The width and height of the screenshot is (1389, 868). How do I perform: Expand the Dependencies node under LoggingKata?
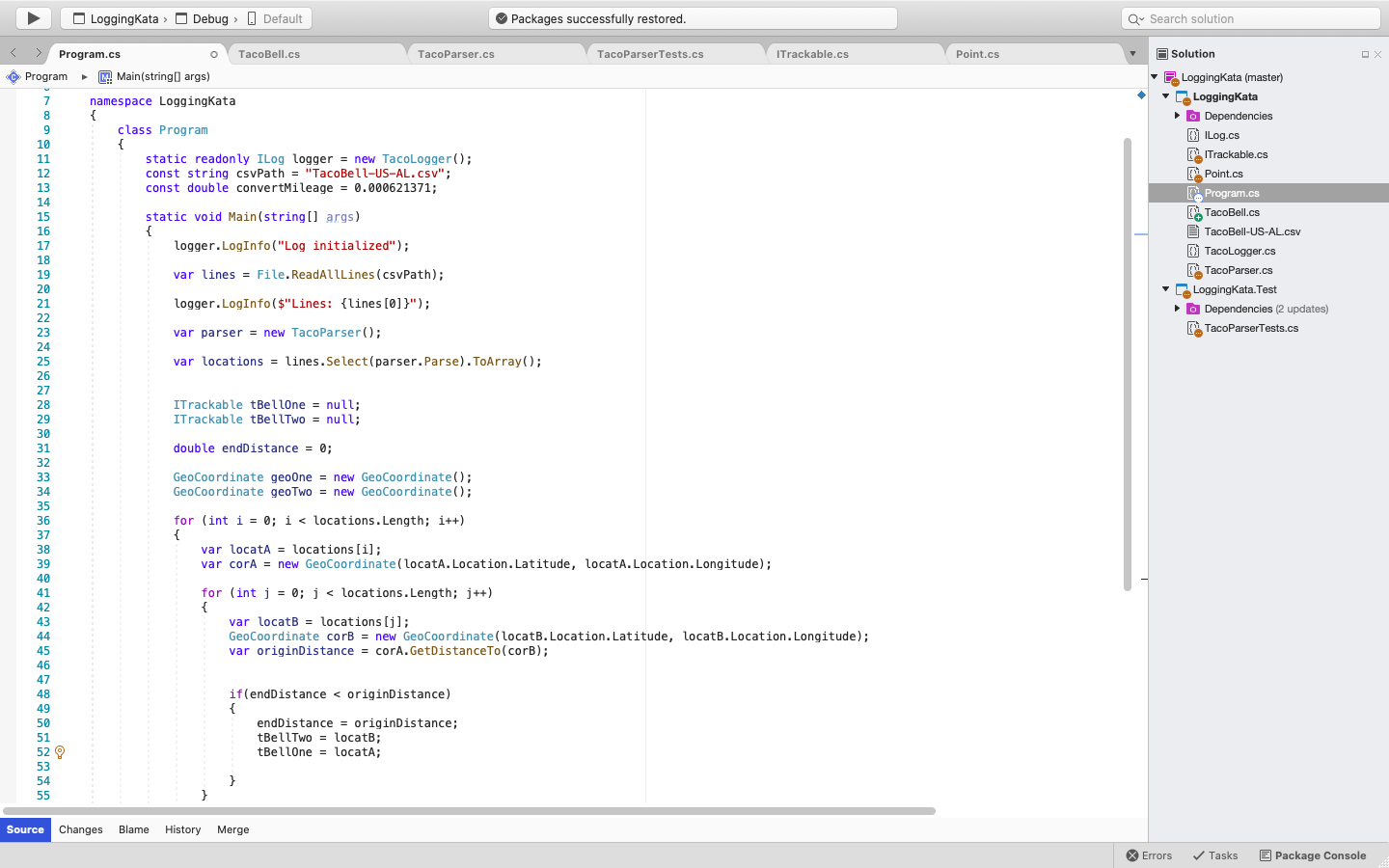(x=1176, y=116)
